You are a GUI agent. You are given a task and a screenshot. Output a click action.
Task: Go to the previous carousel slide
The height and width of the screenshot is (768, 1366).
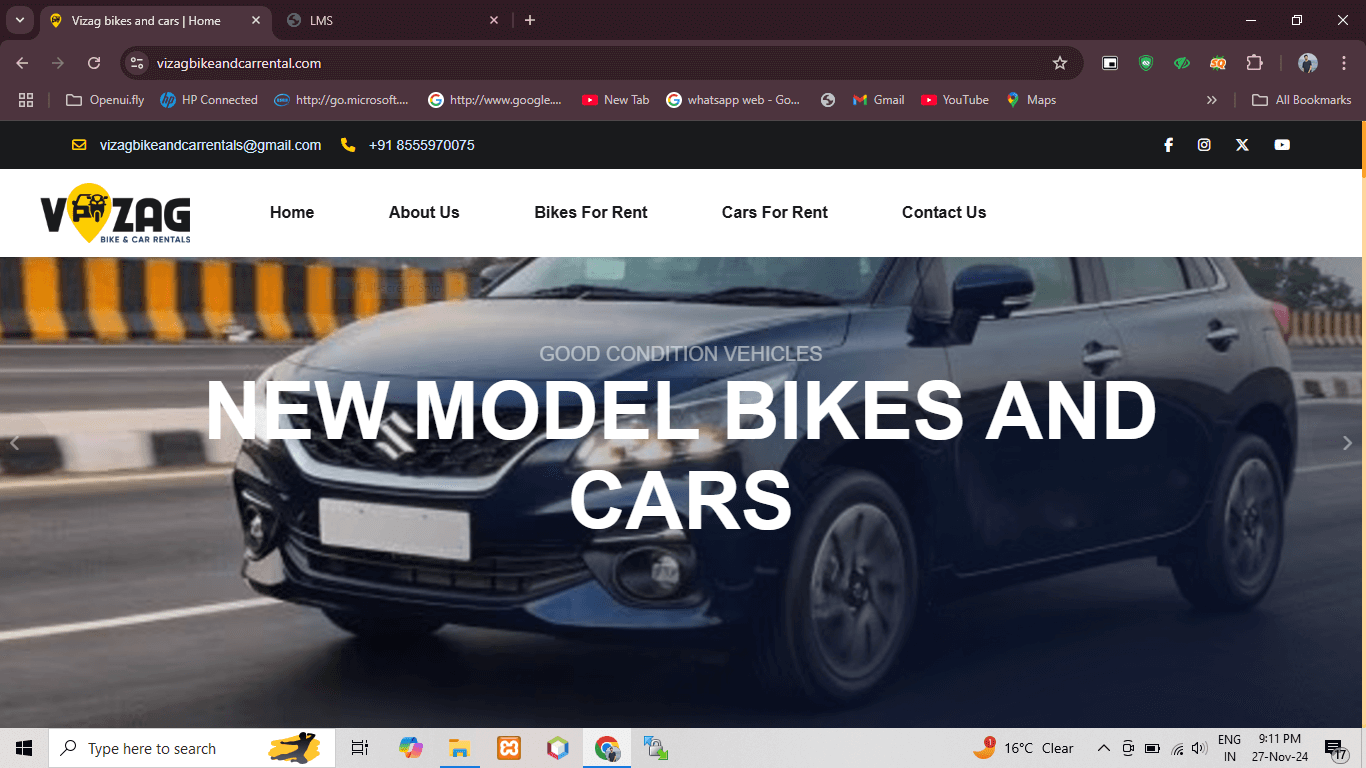click(x=14, y=443)
